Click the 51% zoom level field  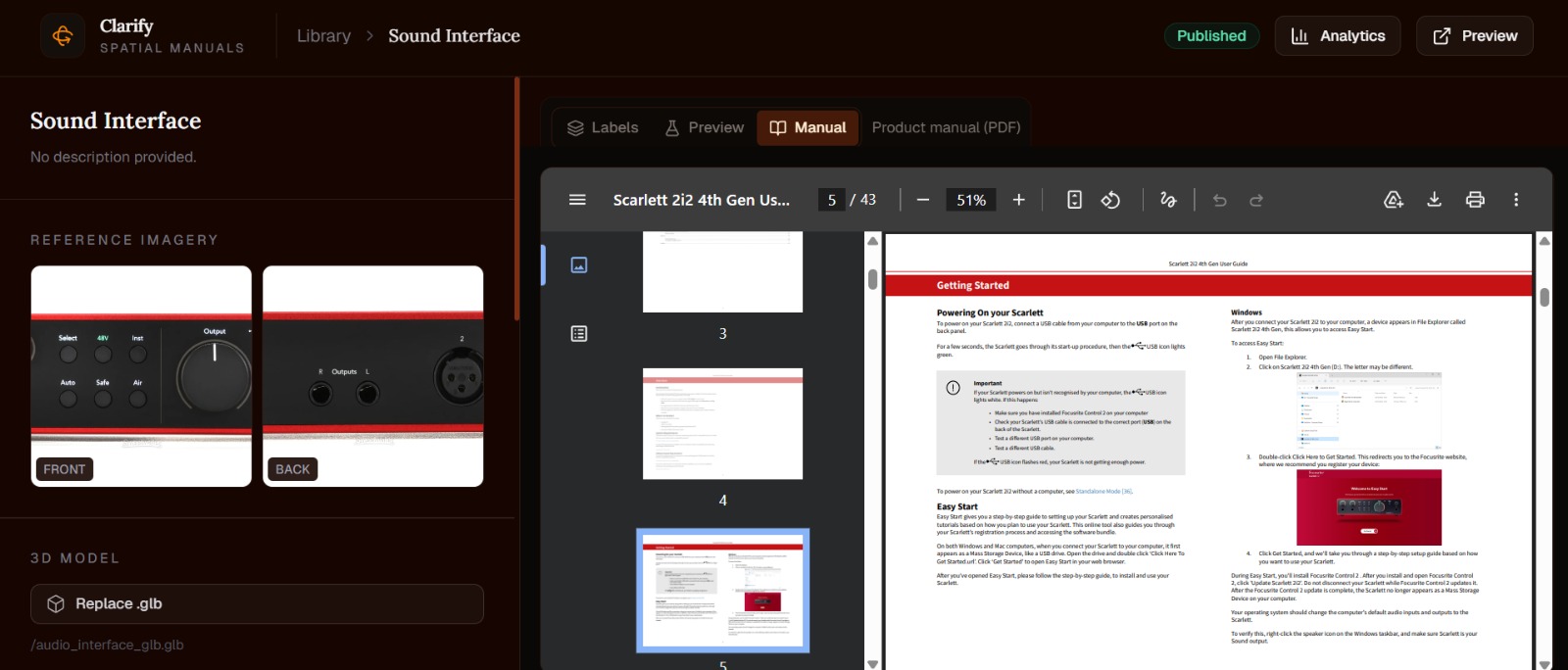[x=971, y=200]
